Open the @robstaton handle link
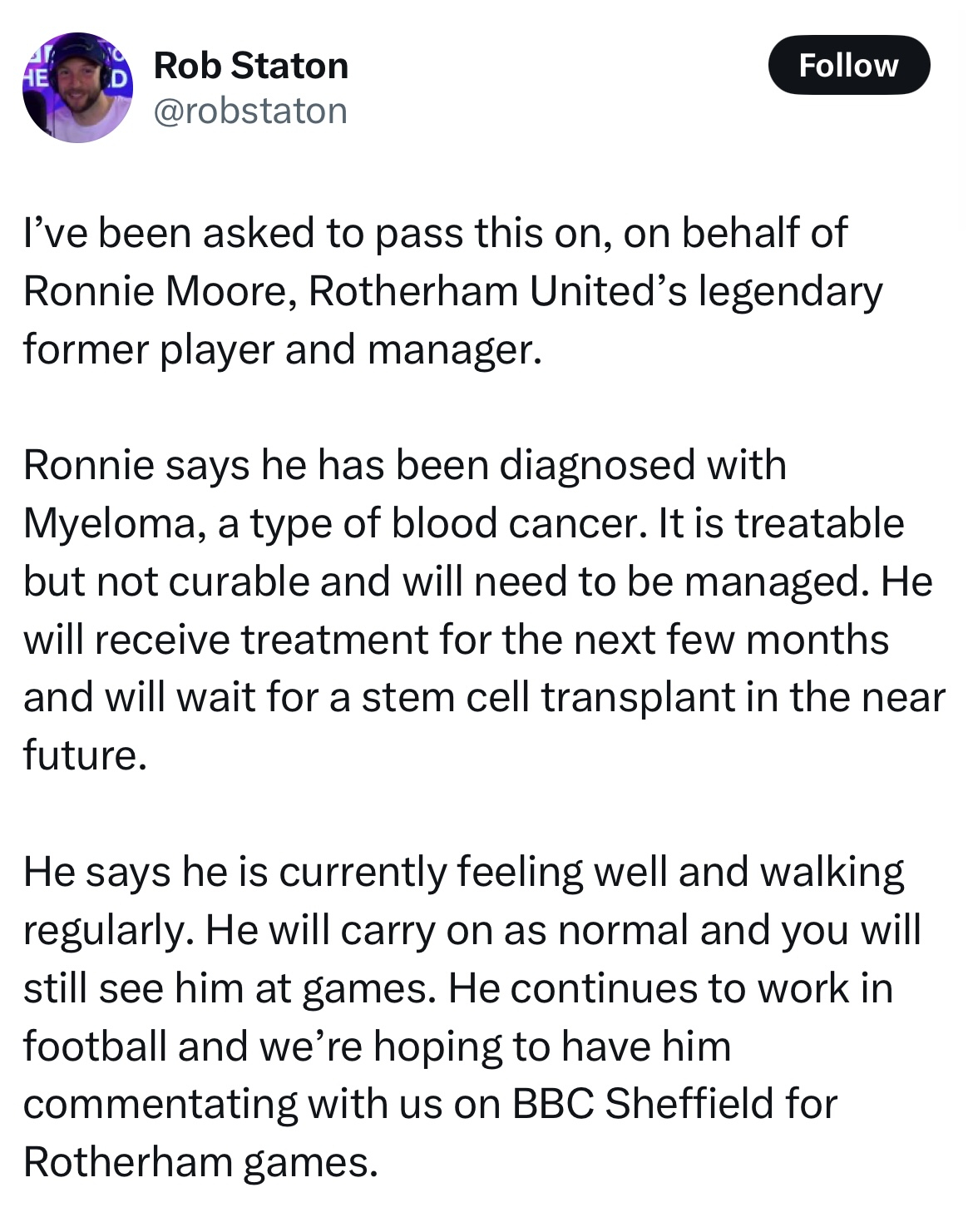Viewport: 973px width, 1232px height. [x=250, y=111]
